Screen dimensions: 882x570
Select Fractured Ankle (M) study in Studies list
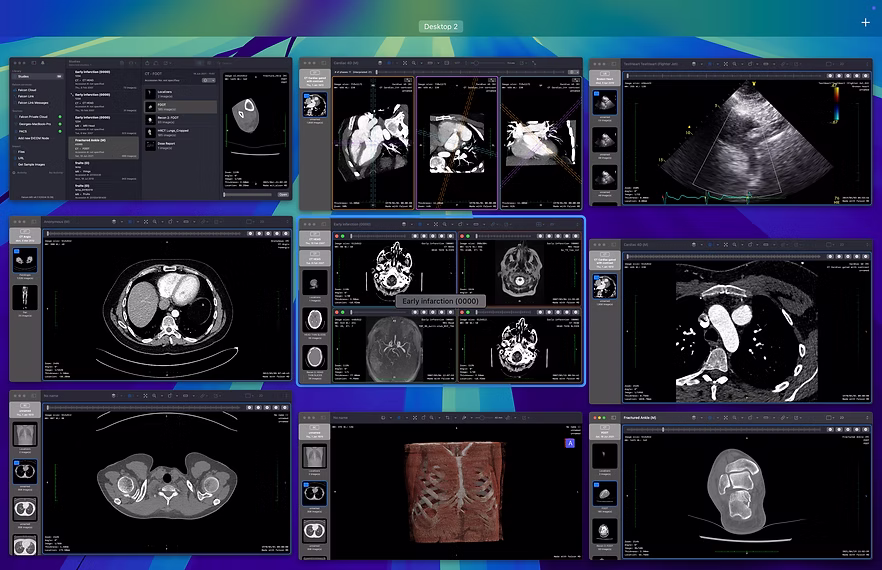tap(104, 148)
